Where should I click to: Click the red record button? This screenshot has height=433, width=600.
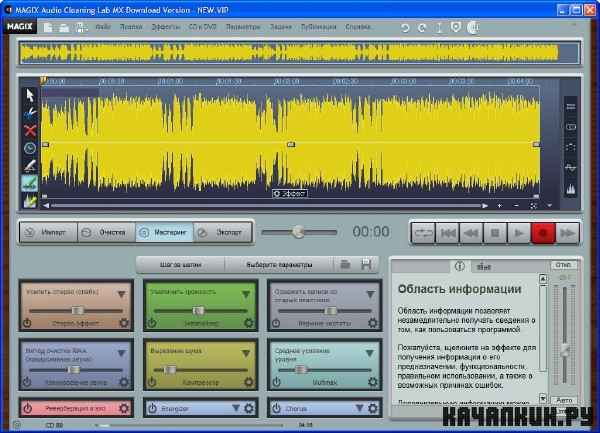click(x=543, y=233)
